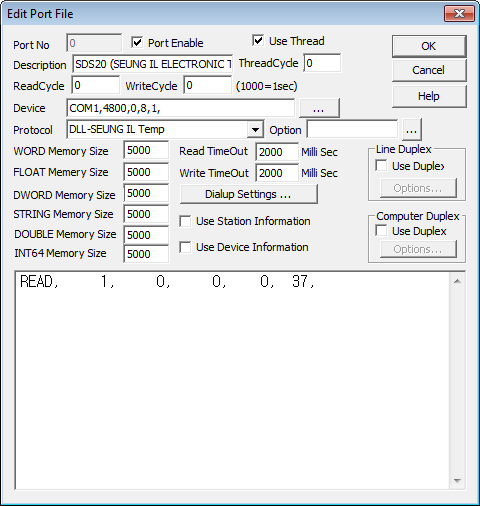Click the scrollbar up arrow
This screenshot has height=506, width=480.
click(x=457, y=281)
